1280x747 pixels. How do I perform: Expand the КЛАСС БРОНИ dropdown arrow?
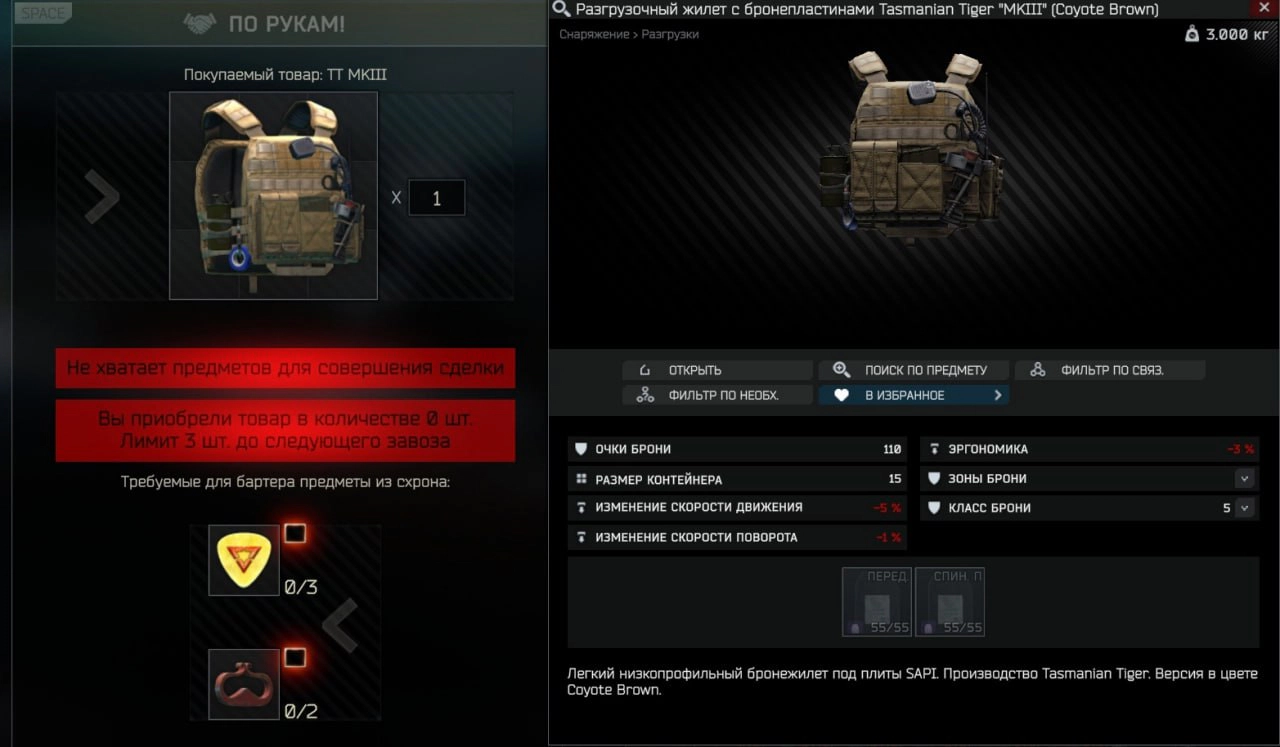(1244, 508)
